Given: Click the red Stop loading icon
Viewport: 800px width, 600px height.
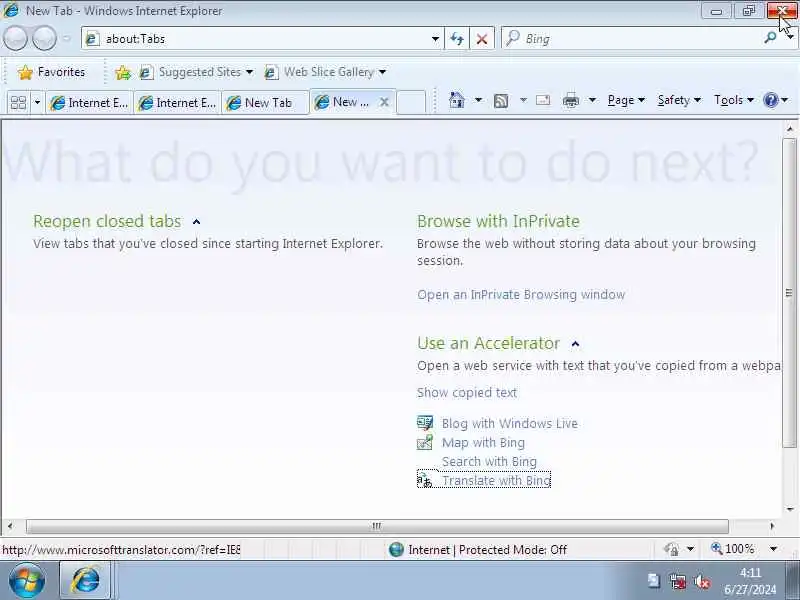Looking at the screenshot, I should coord(482,39).
